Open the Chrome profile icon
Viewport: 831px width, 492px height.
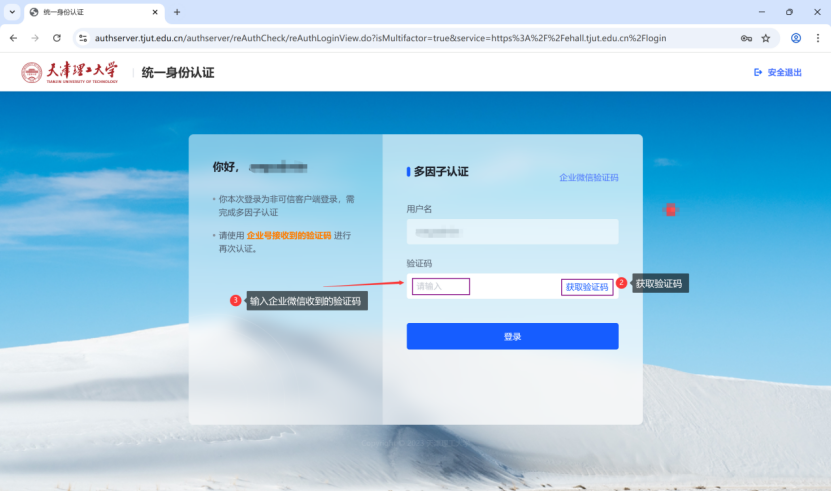(x=796, y=38)
